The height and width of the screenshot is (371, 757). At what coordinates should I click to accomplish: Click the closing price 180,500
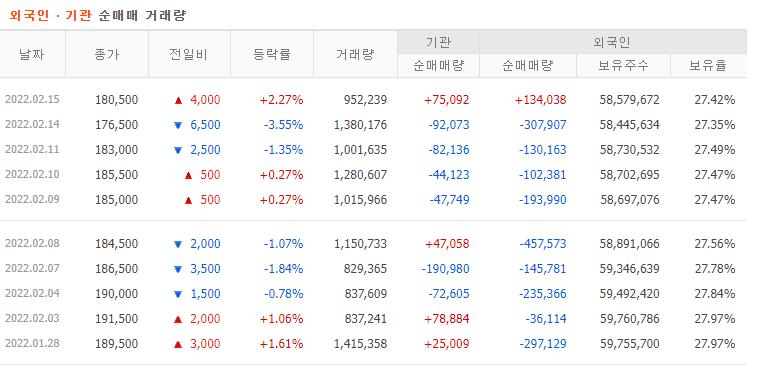[x=116, y=100]
